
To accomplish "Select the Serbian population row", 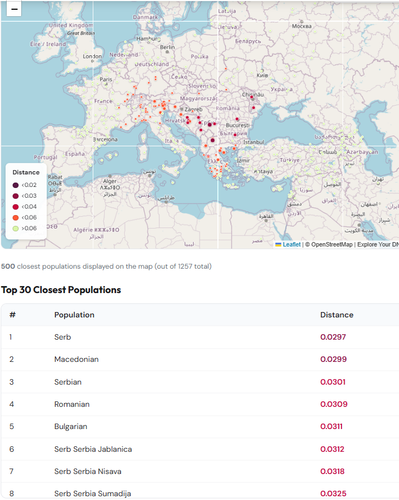I will coord(200,382).
